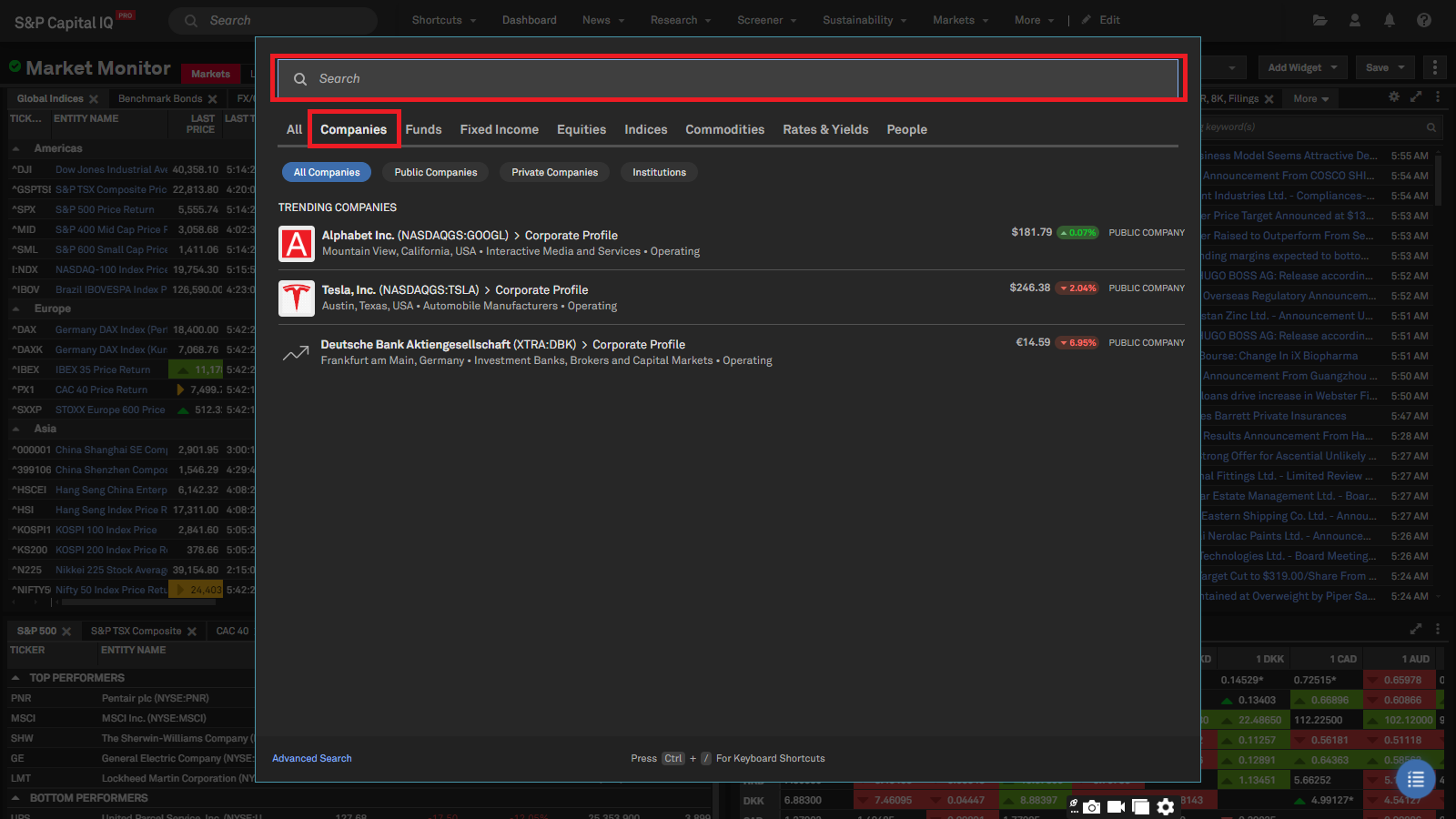Switch to the Commodities tab
Image resolution: width=1456 pixels, height=819 pixels.
coord(724,129)
